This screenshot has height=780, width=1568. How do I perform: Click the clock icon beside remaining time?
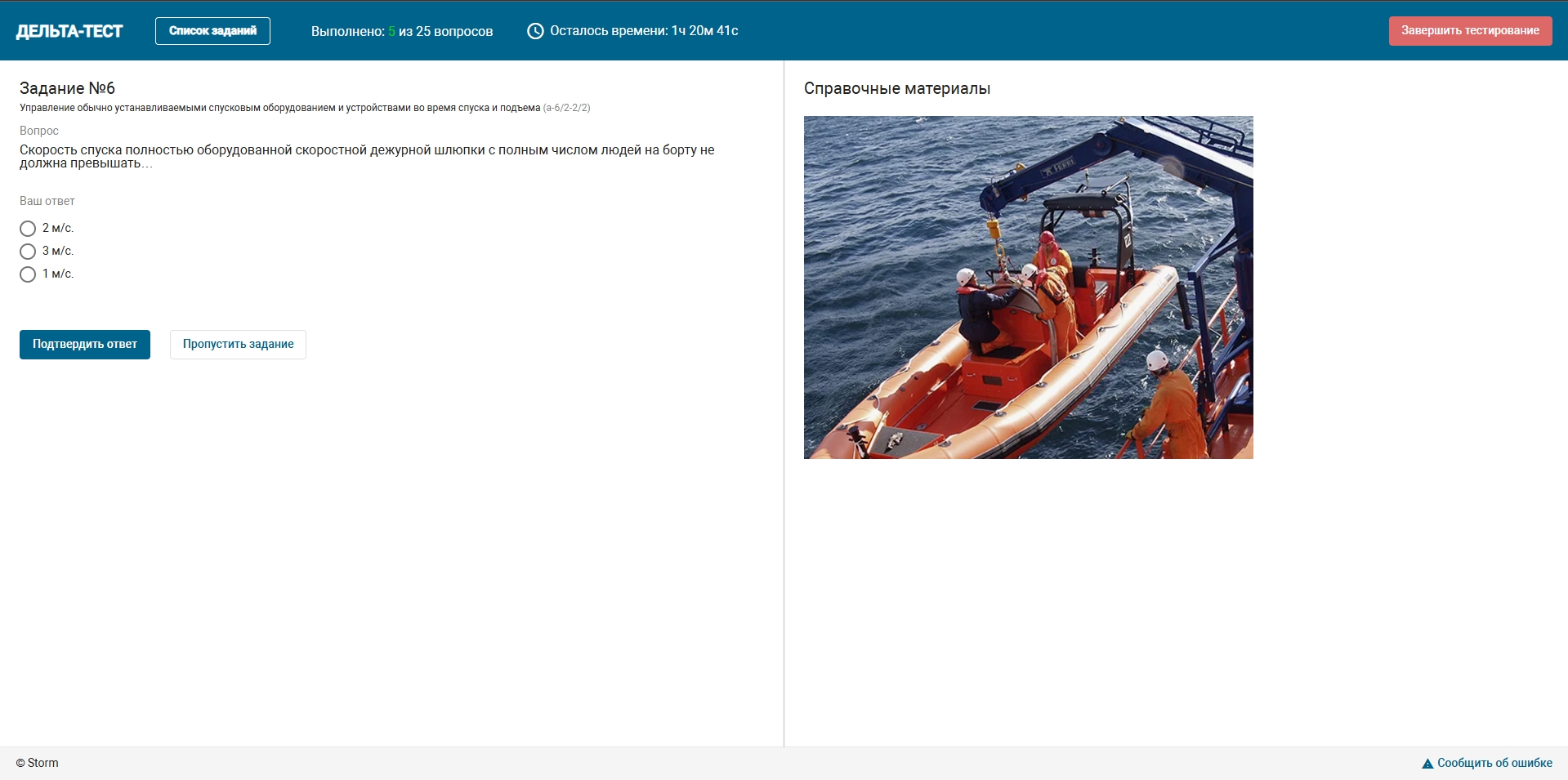[535, 31]
